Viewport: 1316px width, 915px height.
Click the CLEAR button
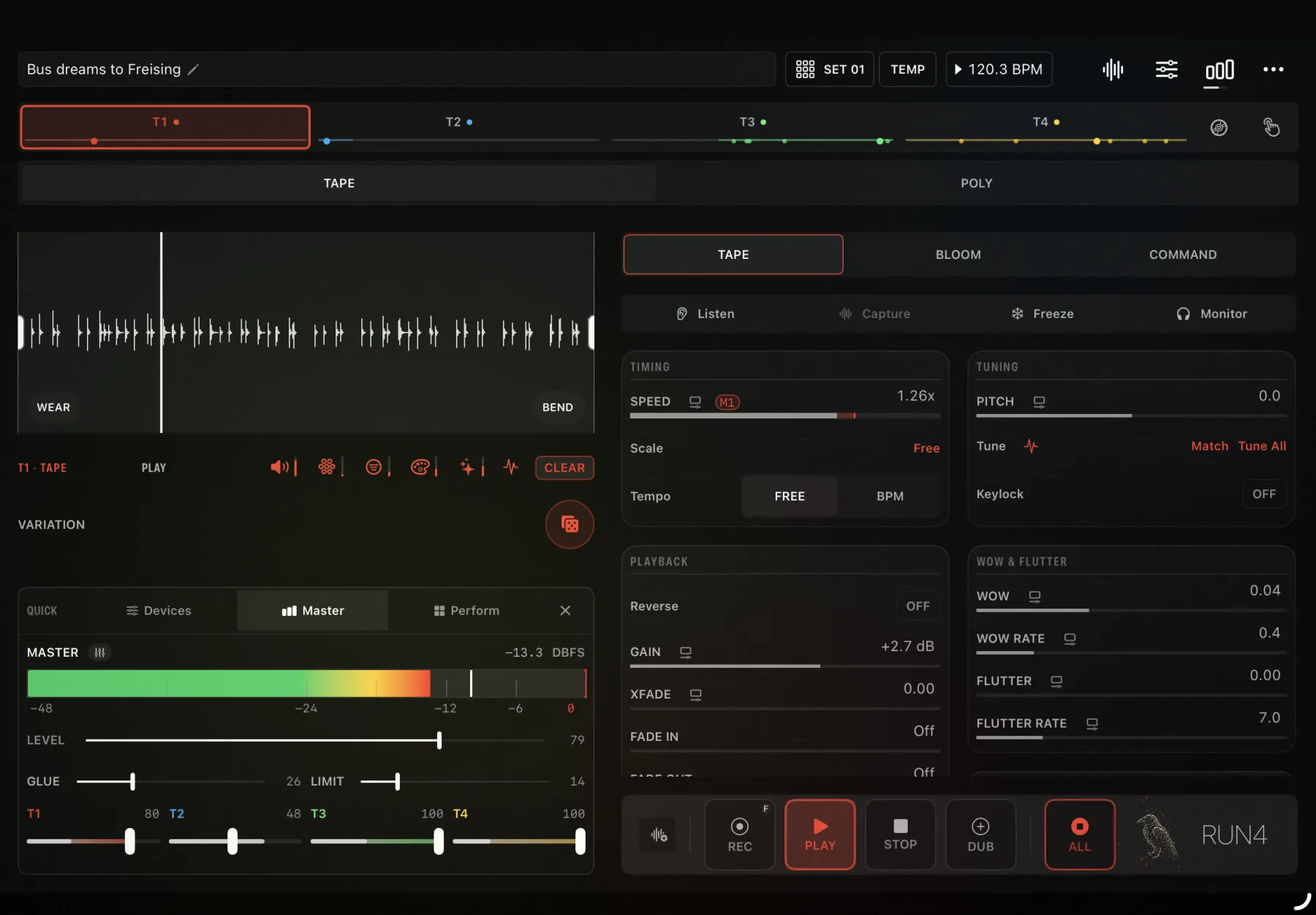pyautogui.click(x=564, y=467)
